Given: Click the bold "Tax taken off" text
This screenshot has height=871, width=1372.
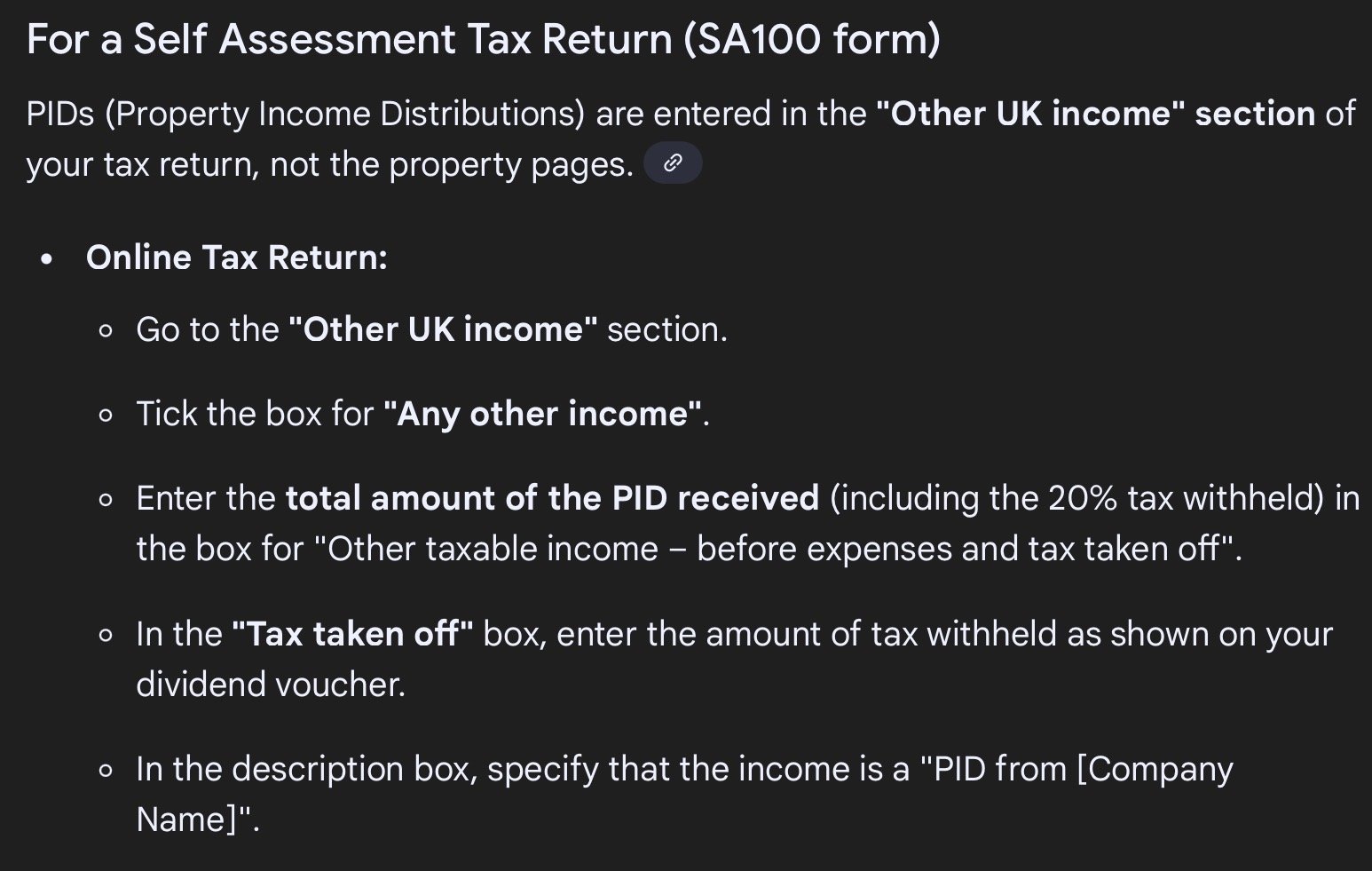Looking at the screenshot, I should coord(352,634).
